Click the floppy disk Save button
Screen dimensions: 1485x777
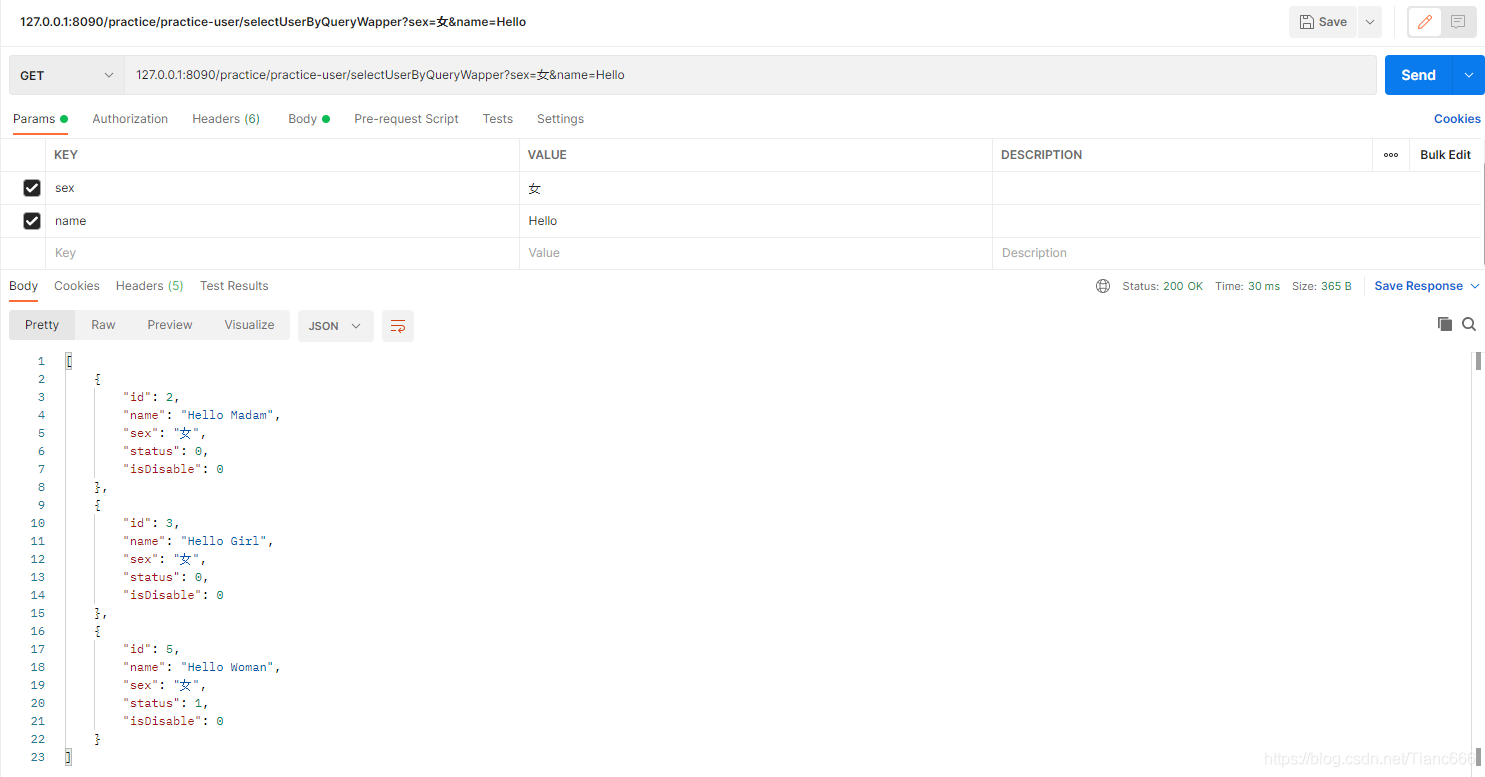1322,22
